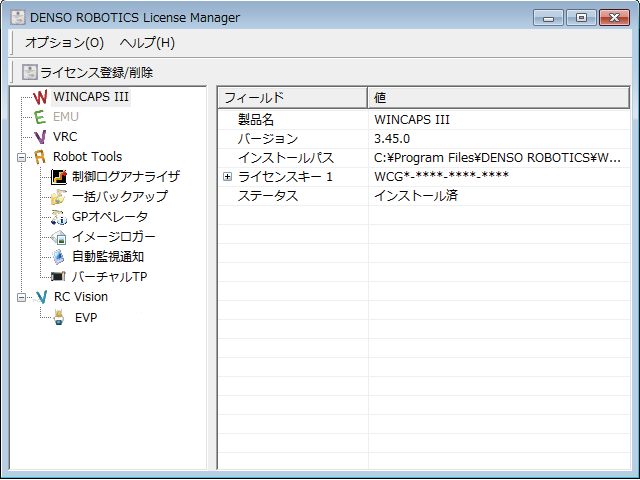Image resolution: width=640 pixels, height=480 pixels.
Task: Click the イメージロガー icon
Action: [59, 237]
